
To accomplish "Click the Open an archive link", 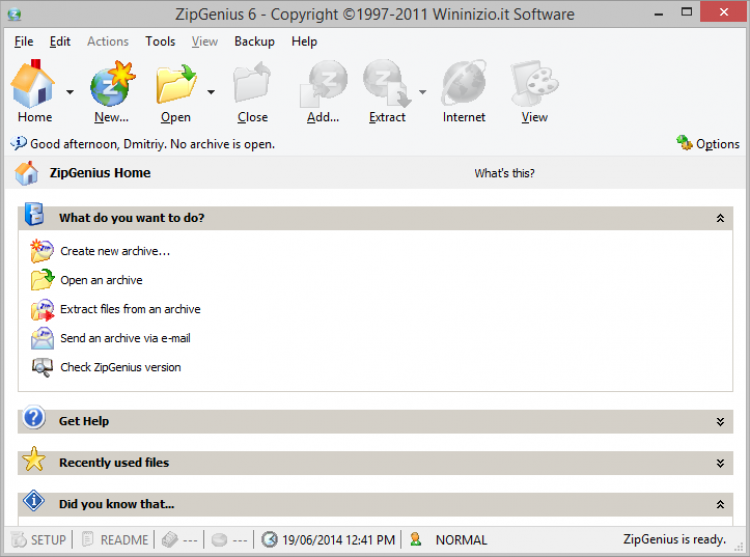I will pyautogui.click(x=101, y=280).
